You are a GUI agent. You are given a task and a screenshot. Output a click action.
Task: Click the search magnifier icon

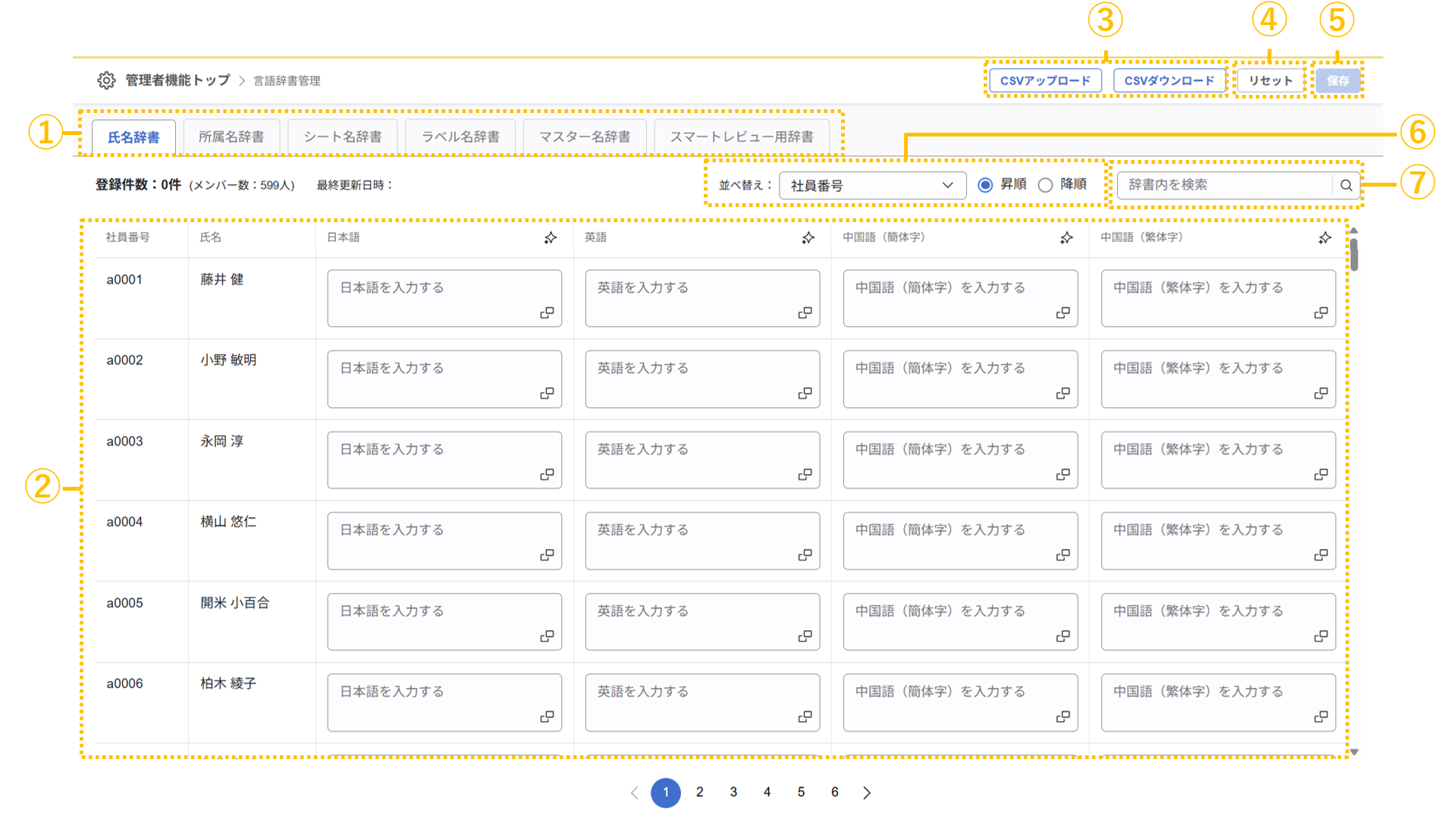pyautogui.click(x=1347, y=184)
